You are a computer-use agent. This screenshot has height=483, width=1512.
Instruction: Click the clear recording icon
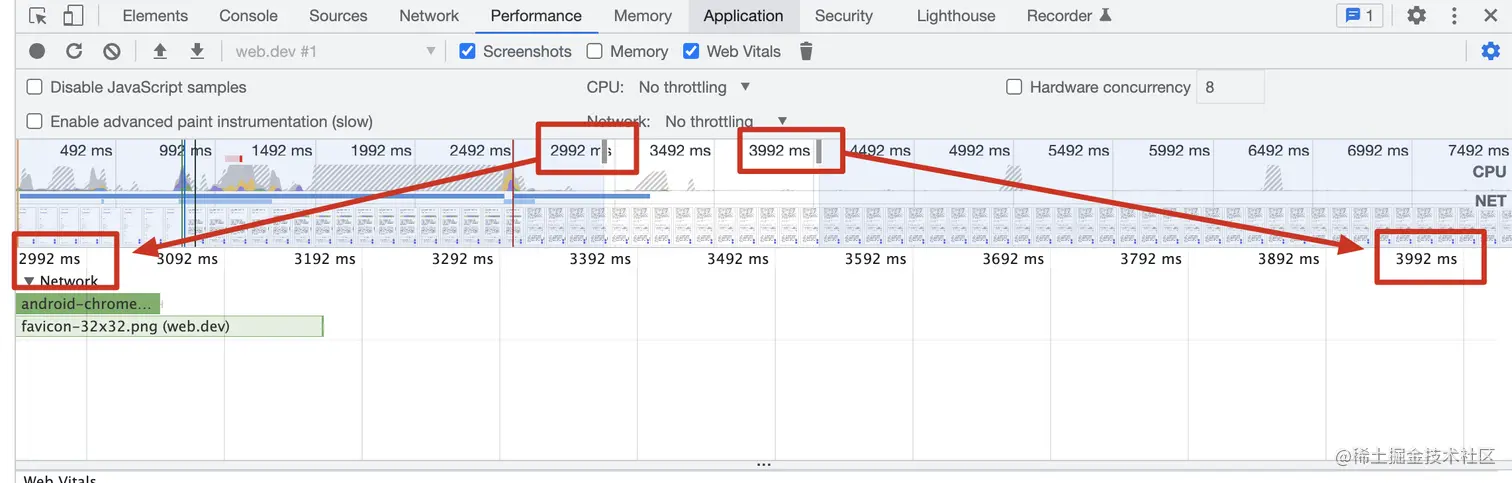tap(112, 51)
